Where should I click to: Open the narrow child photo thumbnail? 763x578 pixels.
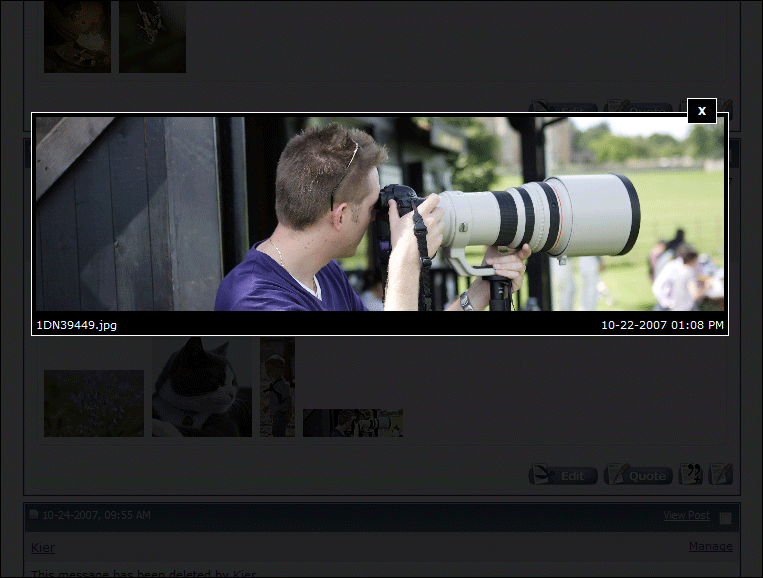pos(277,387)
